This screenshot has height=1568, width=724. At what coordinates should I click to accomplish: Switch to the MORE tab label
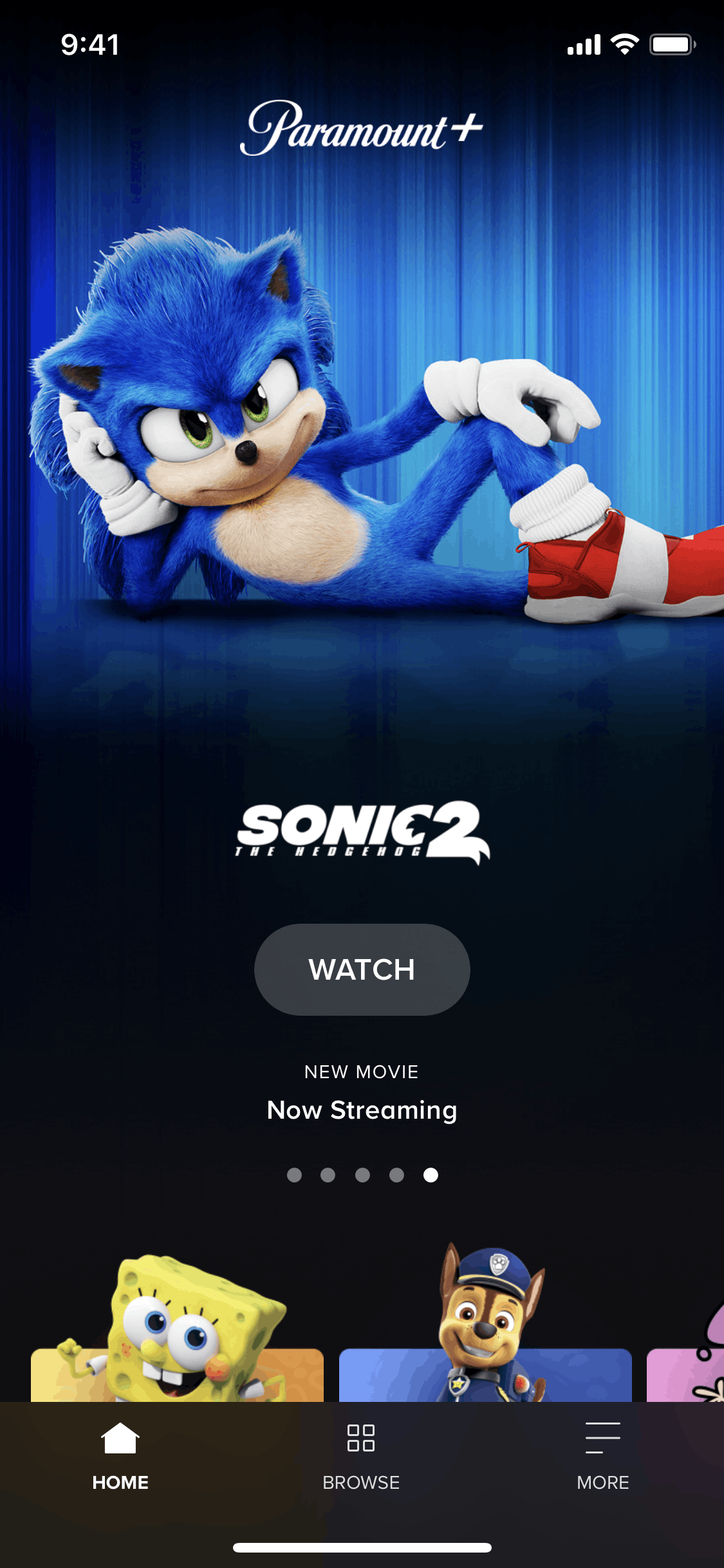point(603,1482)
